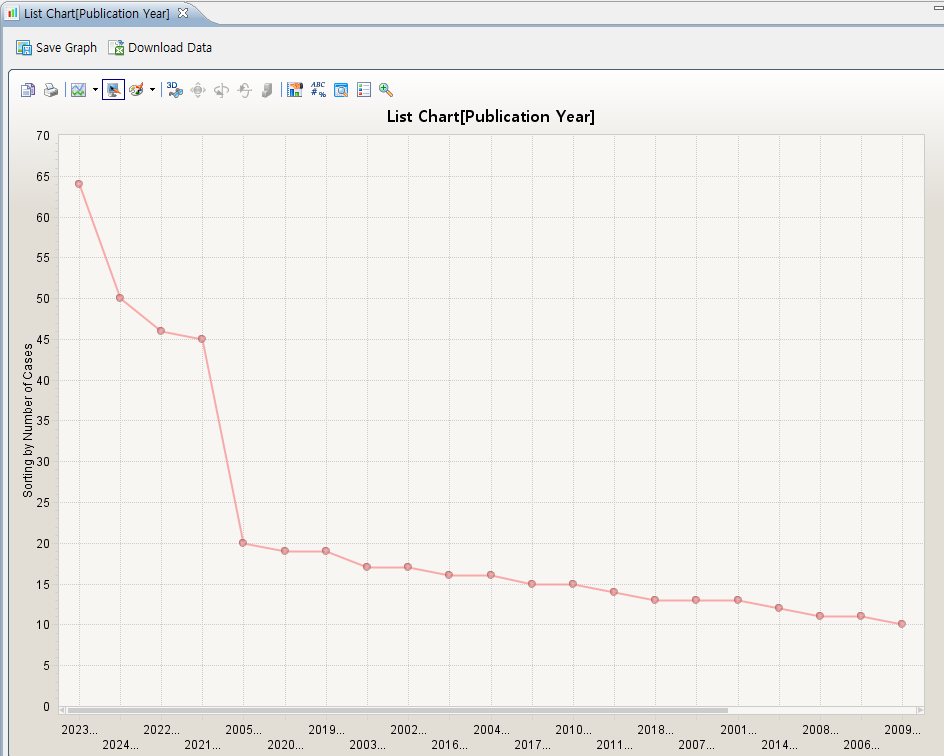Click the Save Graph button
The height and width of the screenshot is (756, 944).
pos(57,47)
